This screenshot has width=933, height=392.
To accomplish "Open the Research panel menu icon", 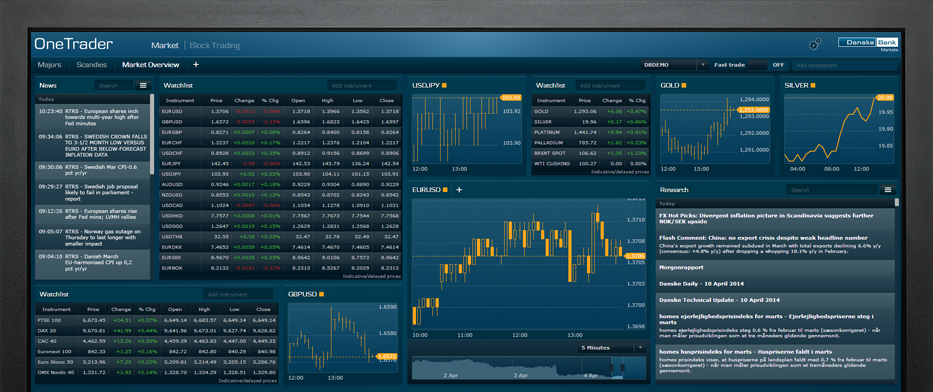I will pos(887,190).
